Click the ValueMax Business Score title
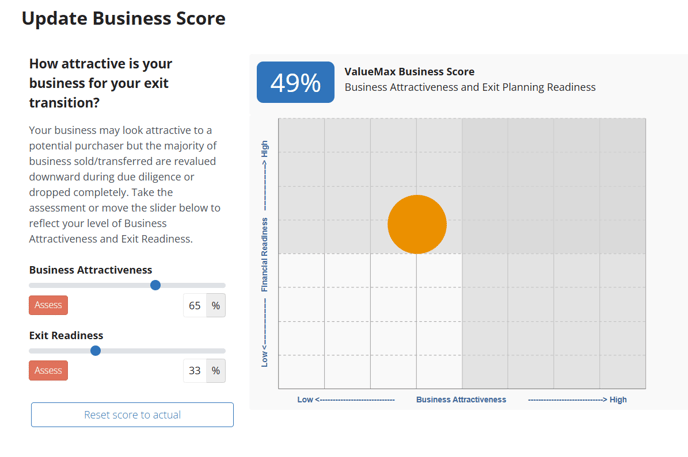The height and width of the screenshot is (457, 688). point(409,71)
